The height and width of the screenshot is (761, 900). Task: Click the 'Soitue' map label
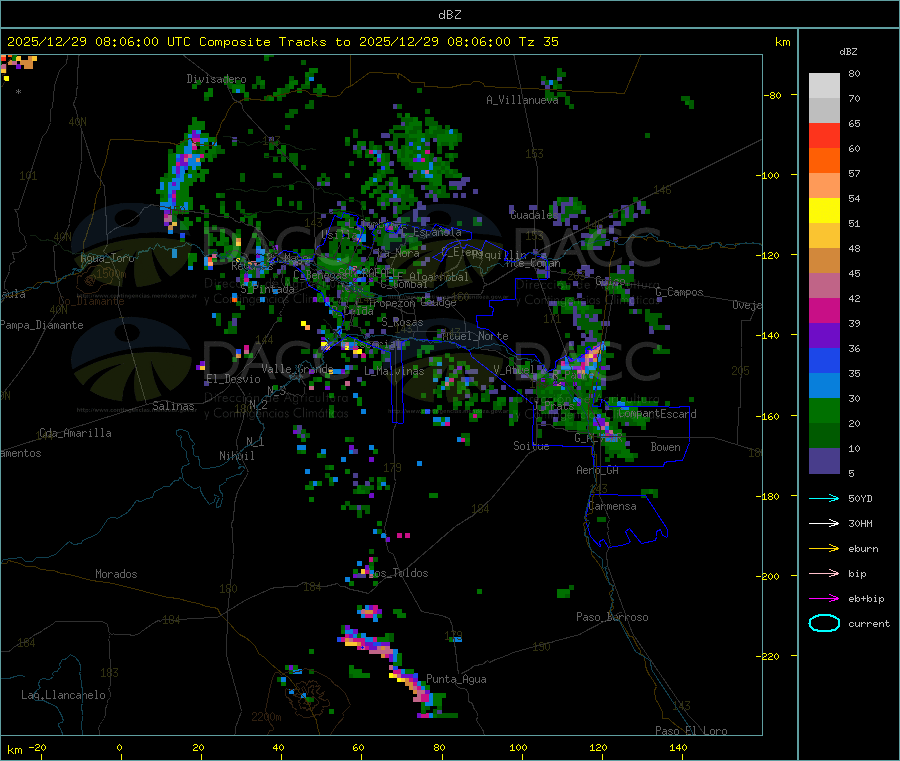pyautogui.click(x=531, y=446)
